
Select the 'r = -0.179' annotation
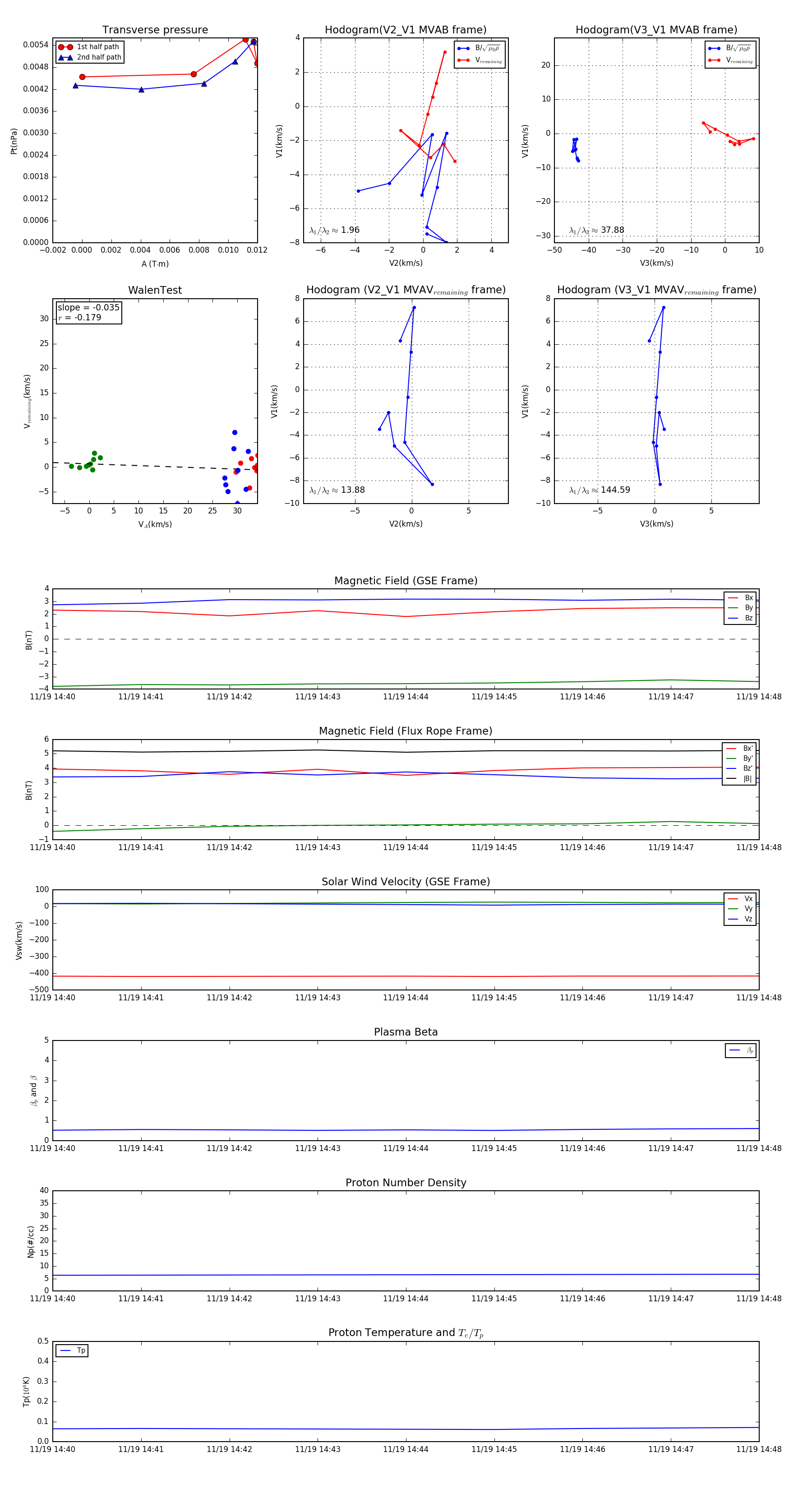tap(80, 317)
